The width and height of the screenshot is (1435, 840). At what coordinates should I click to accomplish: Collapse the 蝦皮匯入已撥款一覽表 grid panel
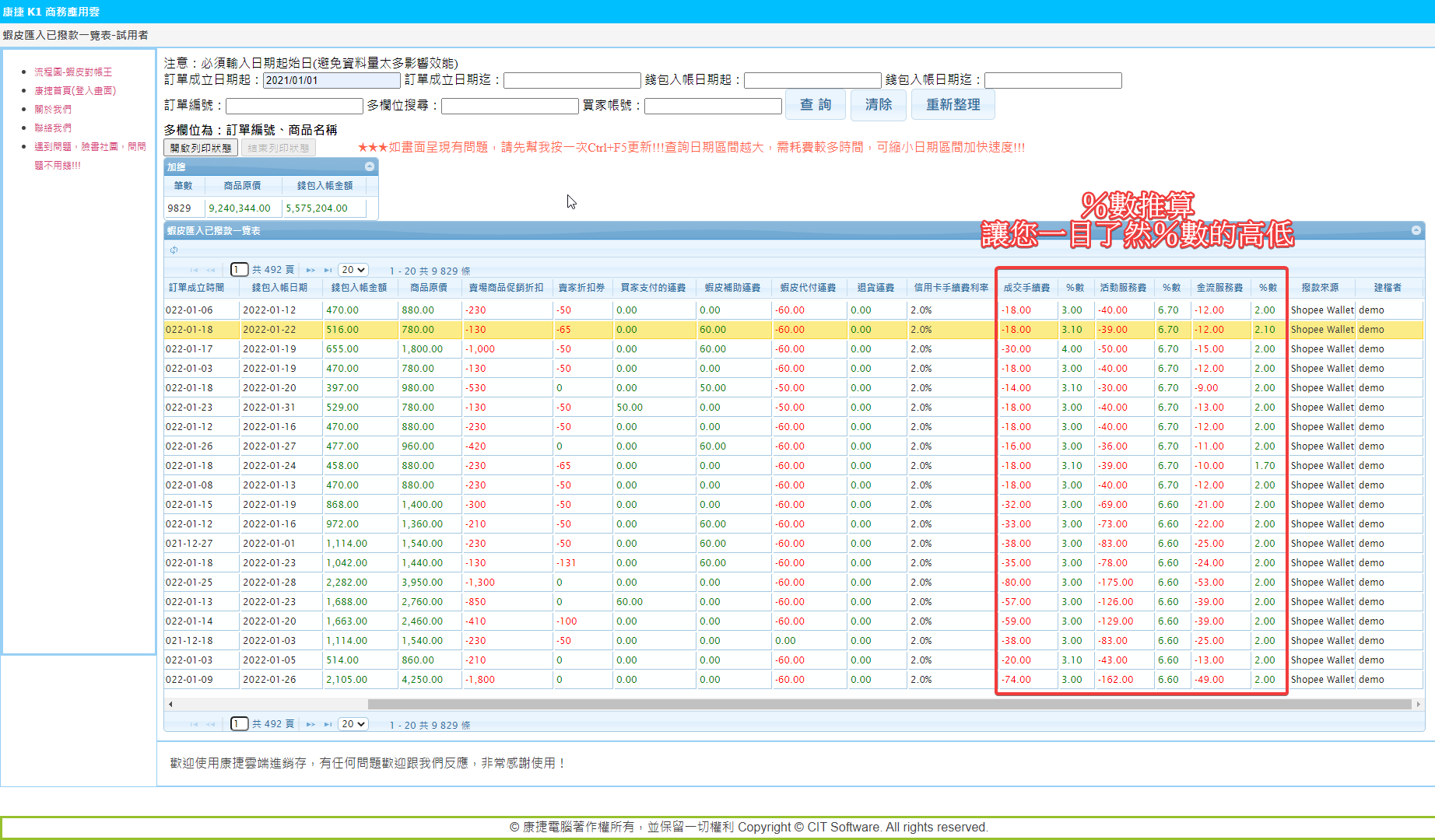1416,230
